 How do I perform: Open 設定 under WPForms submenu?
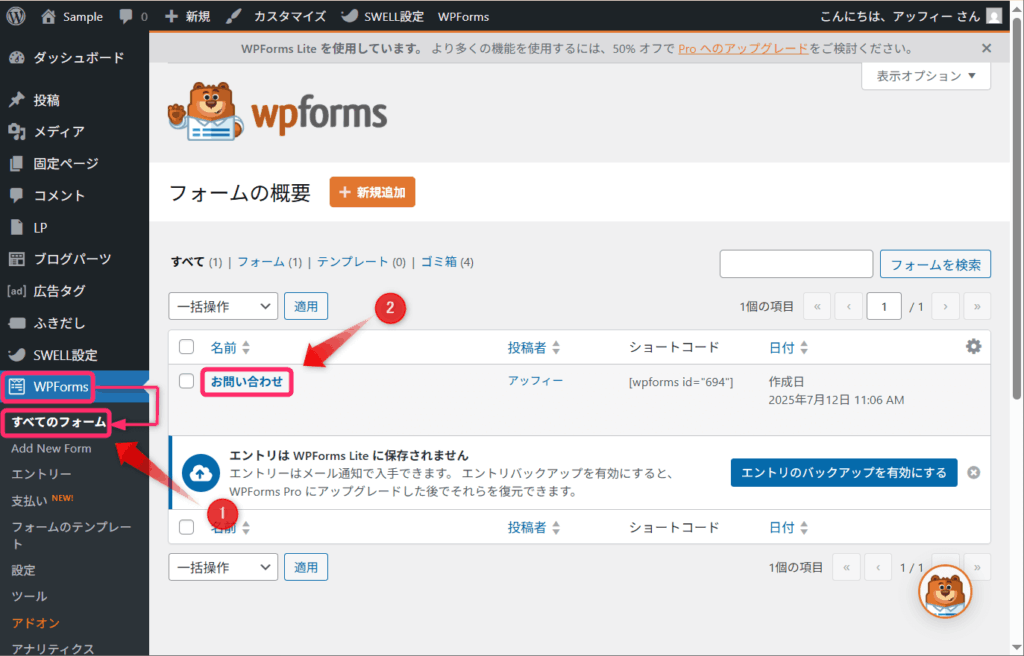pos(24,570)
